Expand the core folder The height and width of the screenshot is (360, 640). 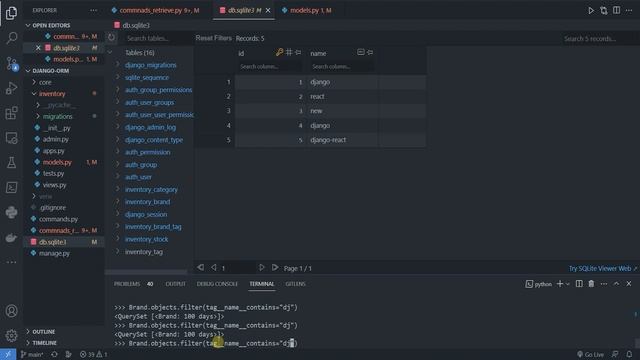click(x=34, y=82)
